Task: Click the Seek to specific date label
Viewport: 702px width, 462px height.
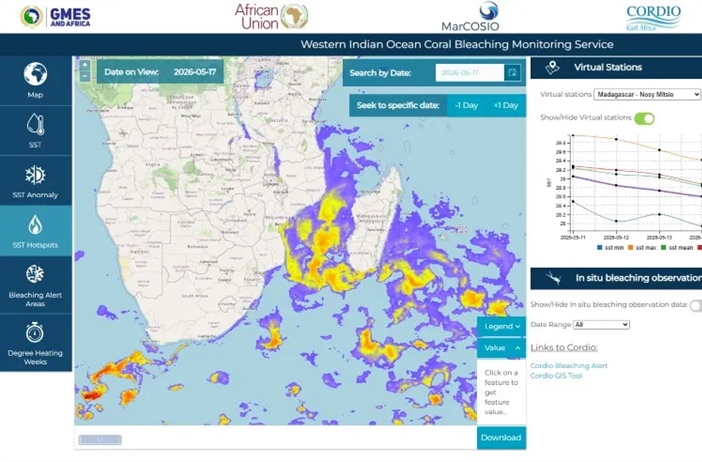Action: tap(398, 106)
